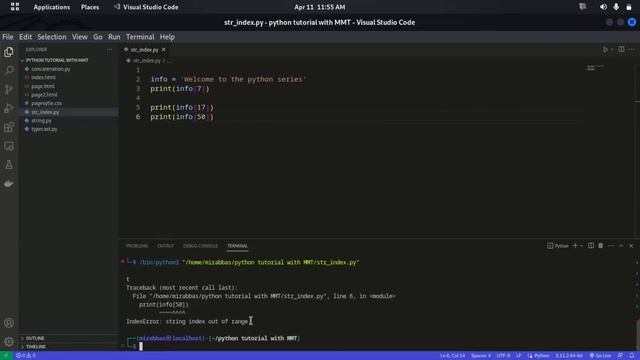640x360 pixels.
Task: Open the Terminal menu
Action: pos(140,37)
